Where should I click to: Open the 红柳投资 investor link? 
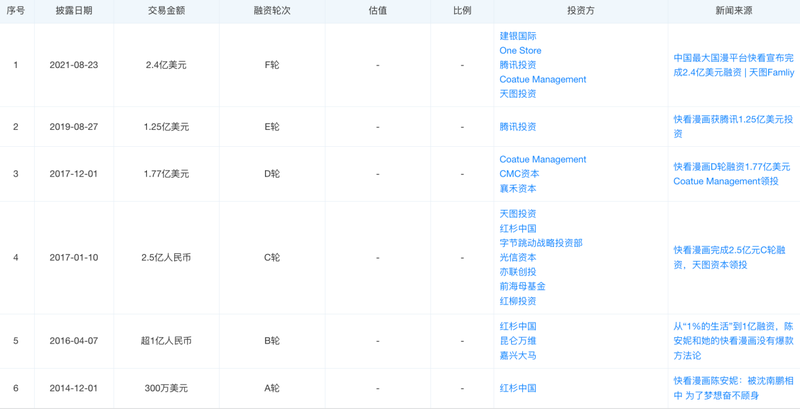coord(518,301)
